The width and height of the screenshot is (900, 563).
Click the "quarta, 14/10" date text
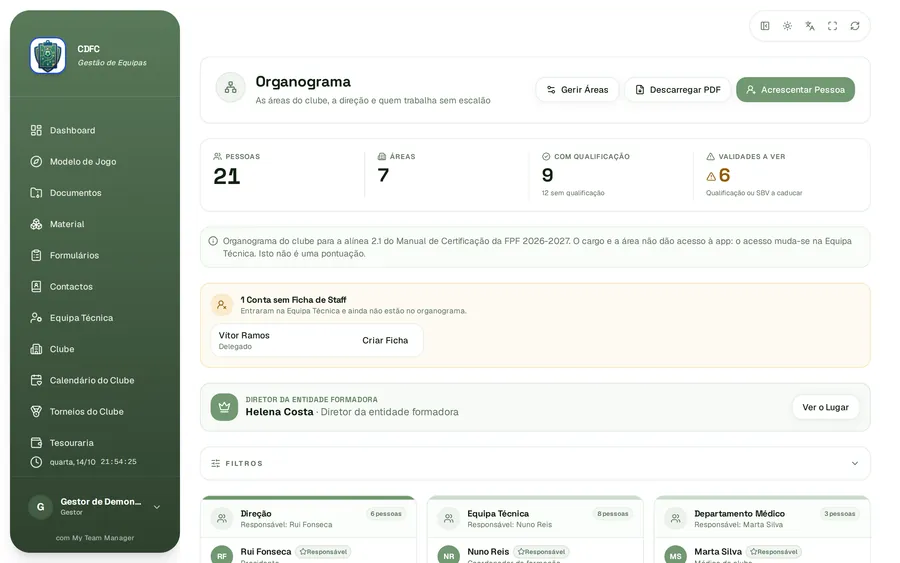click(x=72, y=462)
